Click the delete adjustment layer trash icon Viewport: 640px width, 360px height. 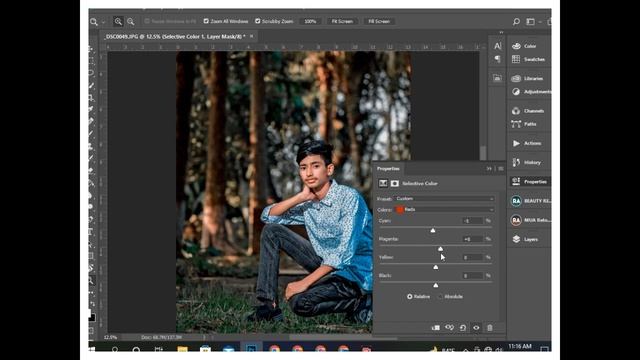tap(490, 328)
